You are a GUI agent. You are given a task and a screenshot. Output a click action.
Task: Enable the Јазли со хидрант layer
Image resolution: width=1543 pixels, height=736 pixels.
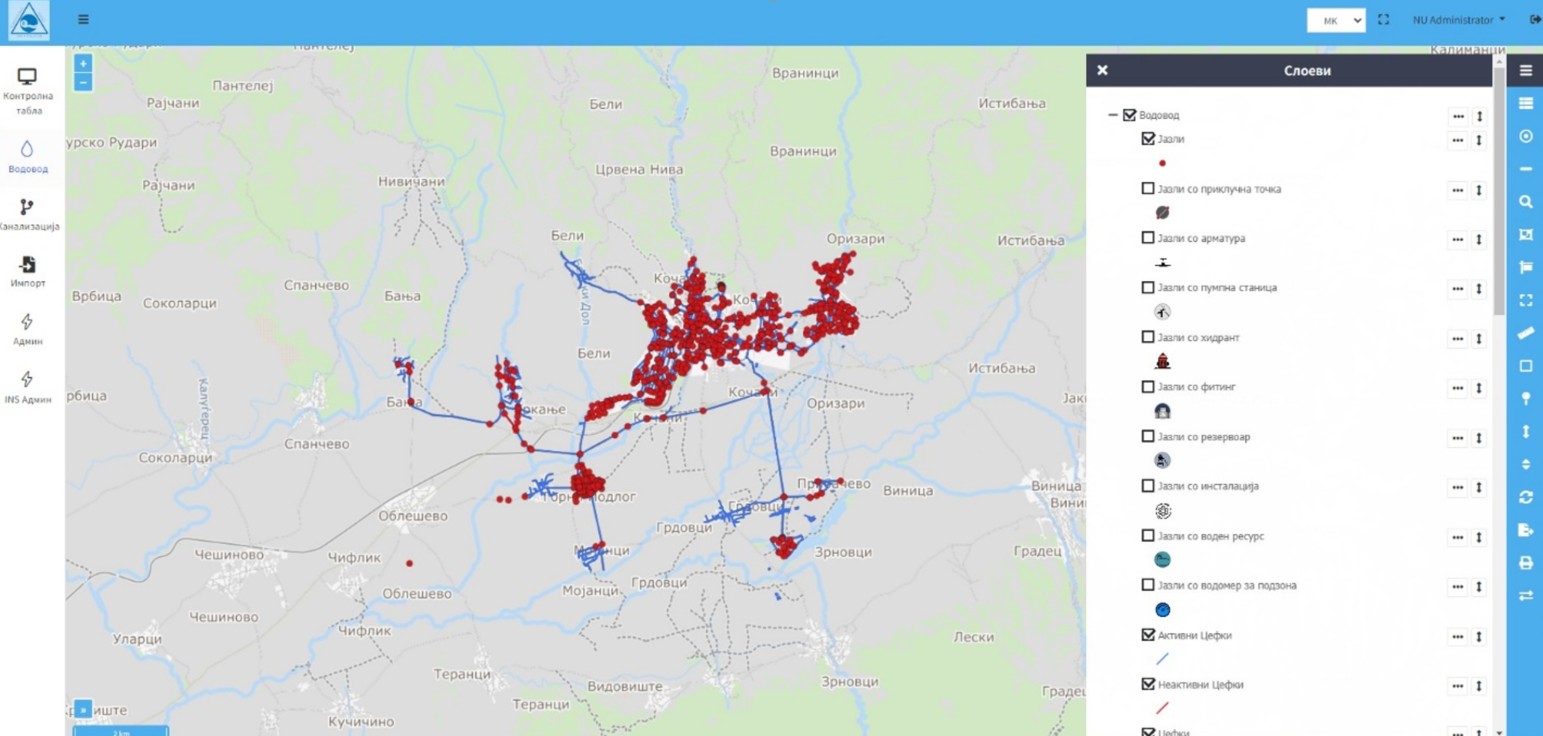tap(1148, 337)
